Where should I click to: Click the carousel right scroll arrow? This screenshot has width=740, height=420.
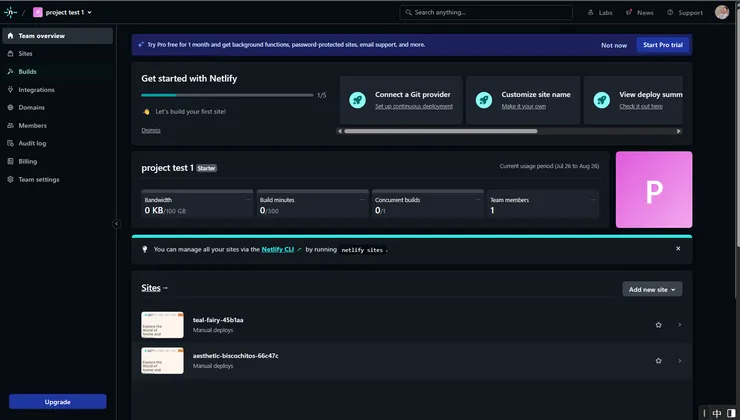click(x=679, y=131)
